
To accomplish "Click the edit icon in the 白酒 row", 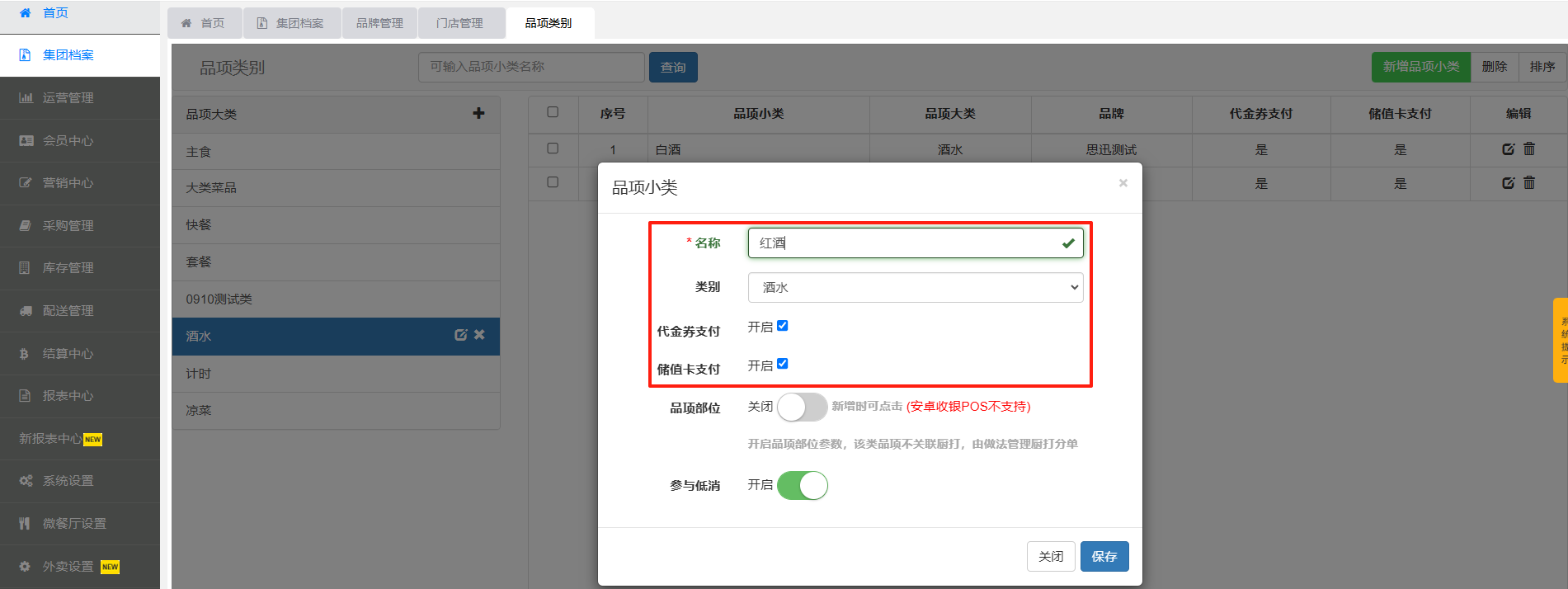I will coord(1508,149).
